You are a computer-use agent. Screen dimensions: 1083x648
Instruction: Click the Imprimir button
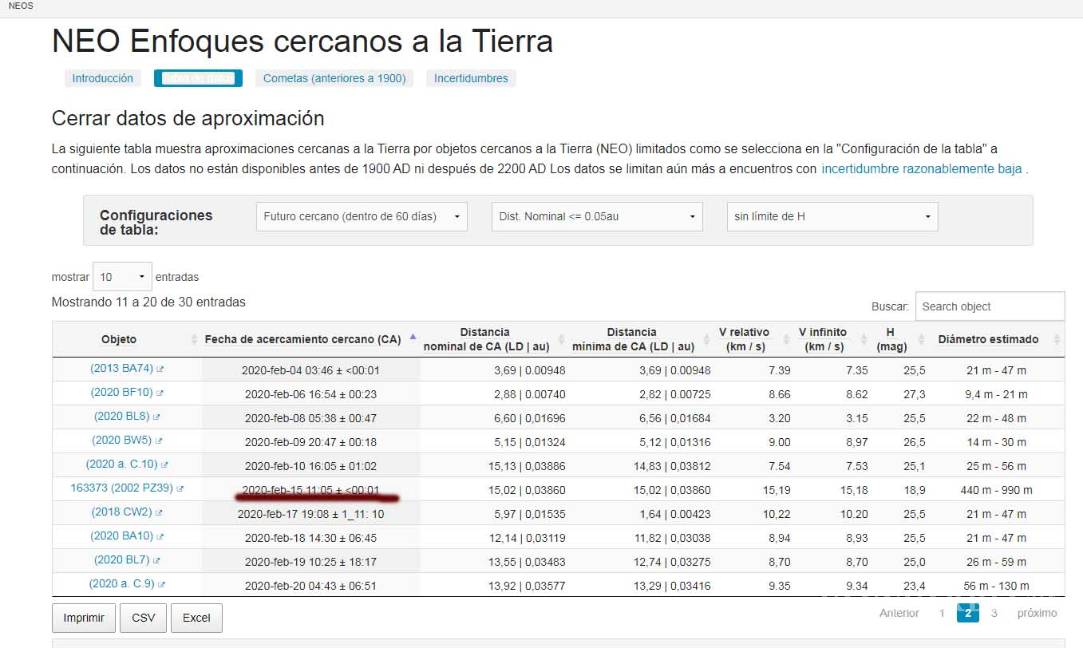click(84, 618)
